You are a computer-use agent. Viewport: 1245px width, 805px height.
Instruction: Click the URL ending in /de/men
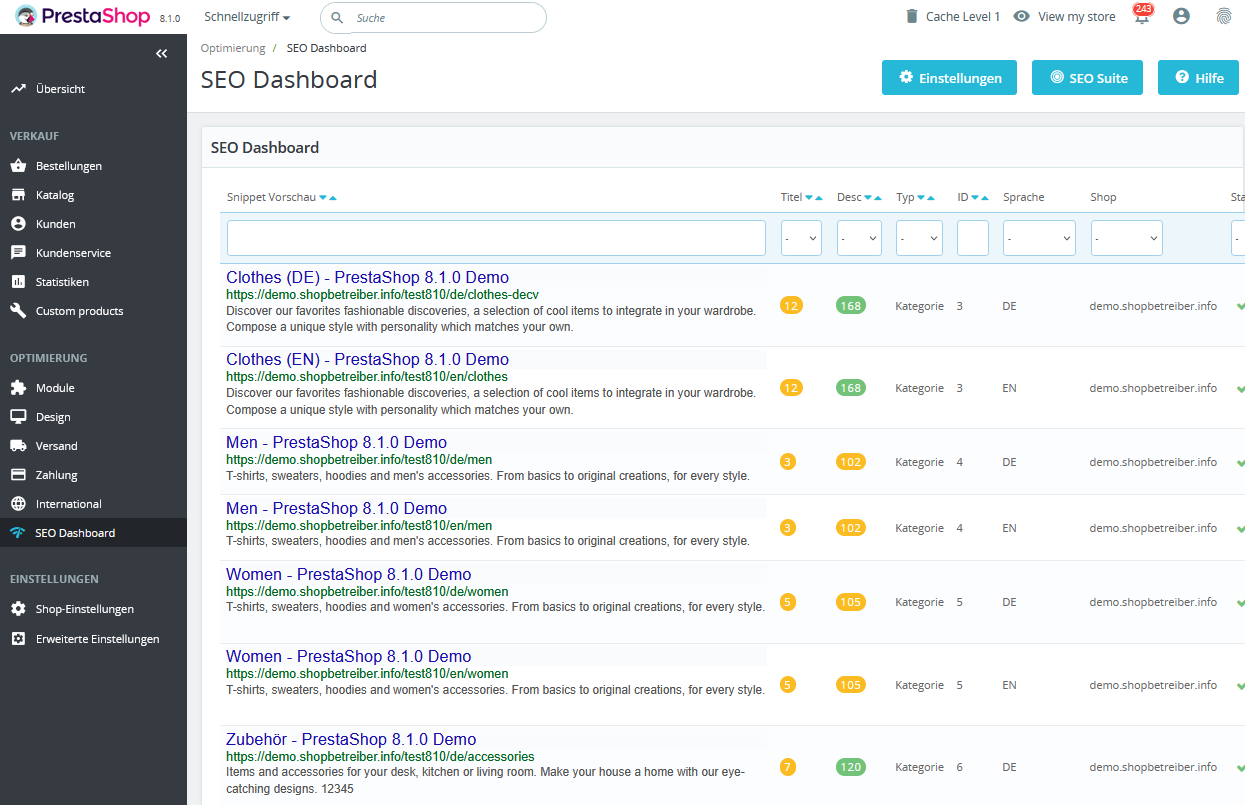(x=359, y=459)
